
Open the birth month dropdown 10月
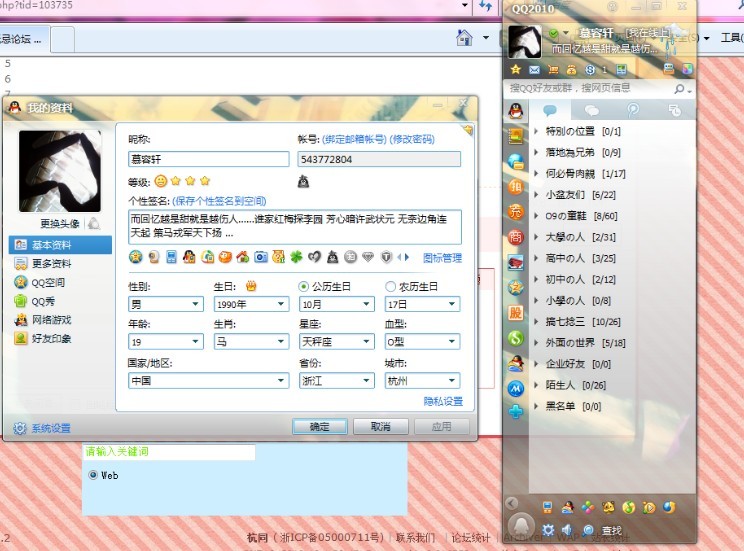pos(337,304)
